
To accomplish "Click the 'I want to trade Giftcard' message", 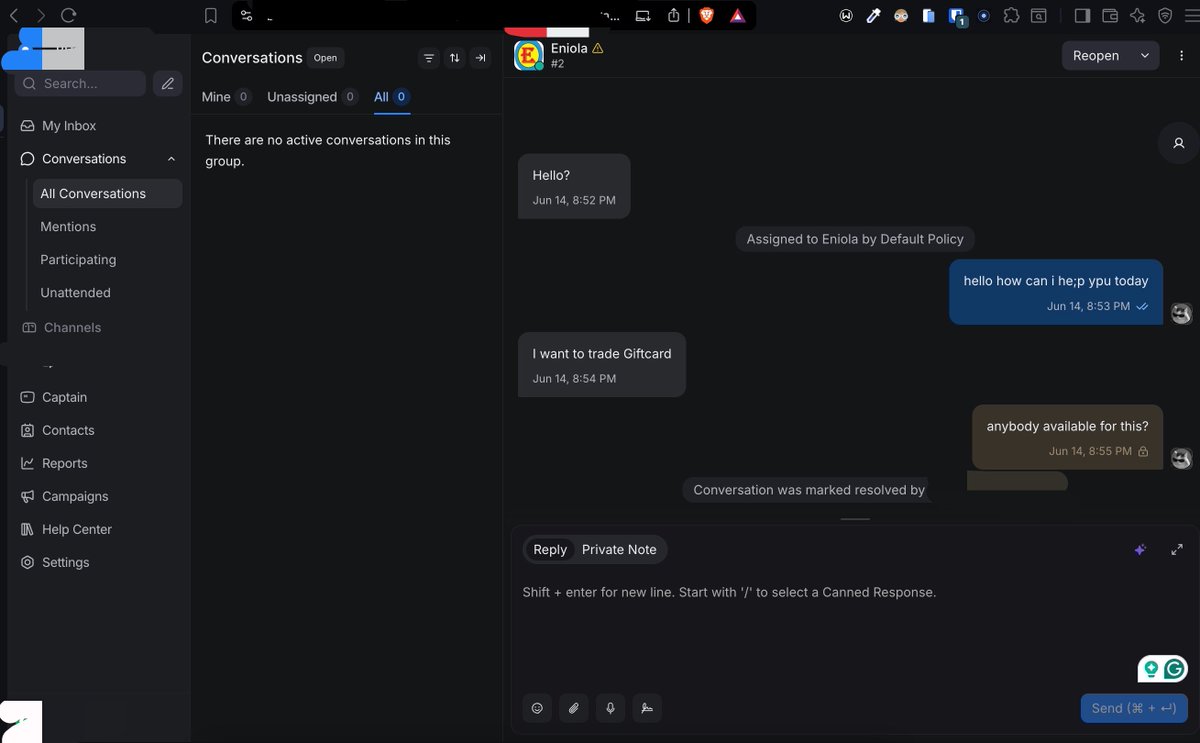I will tap(602, 365).
